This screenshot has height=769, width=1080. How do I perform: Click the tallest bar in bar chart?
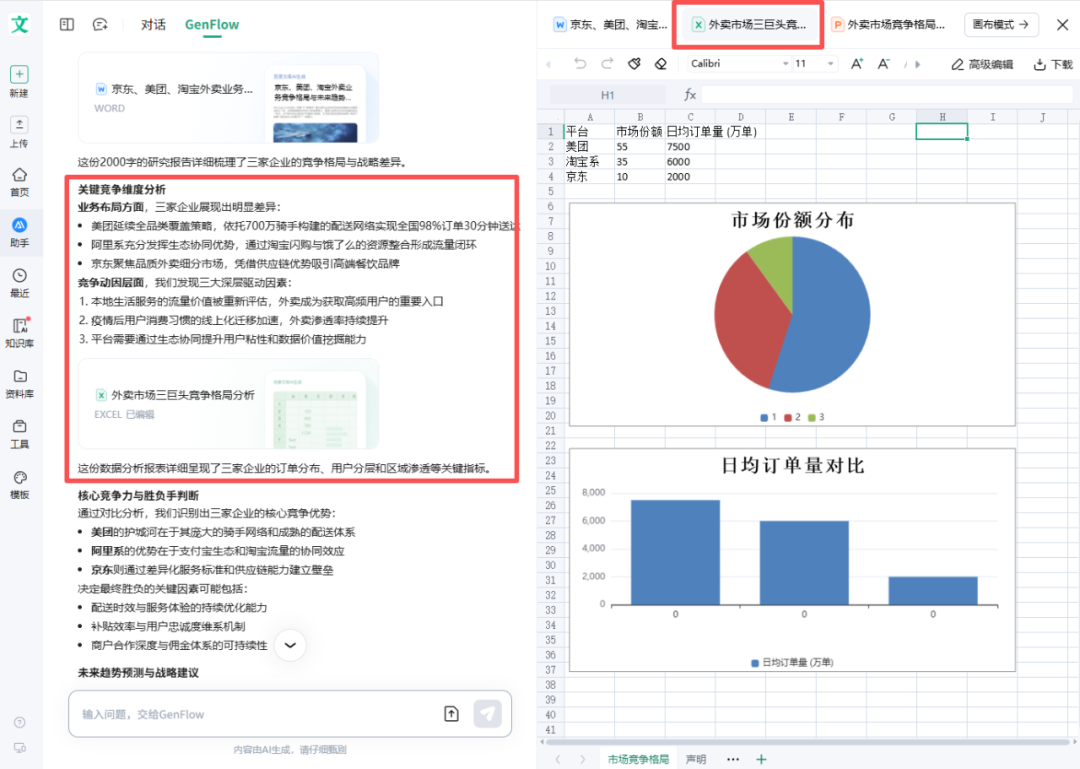(x=675, y=553)
